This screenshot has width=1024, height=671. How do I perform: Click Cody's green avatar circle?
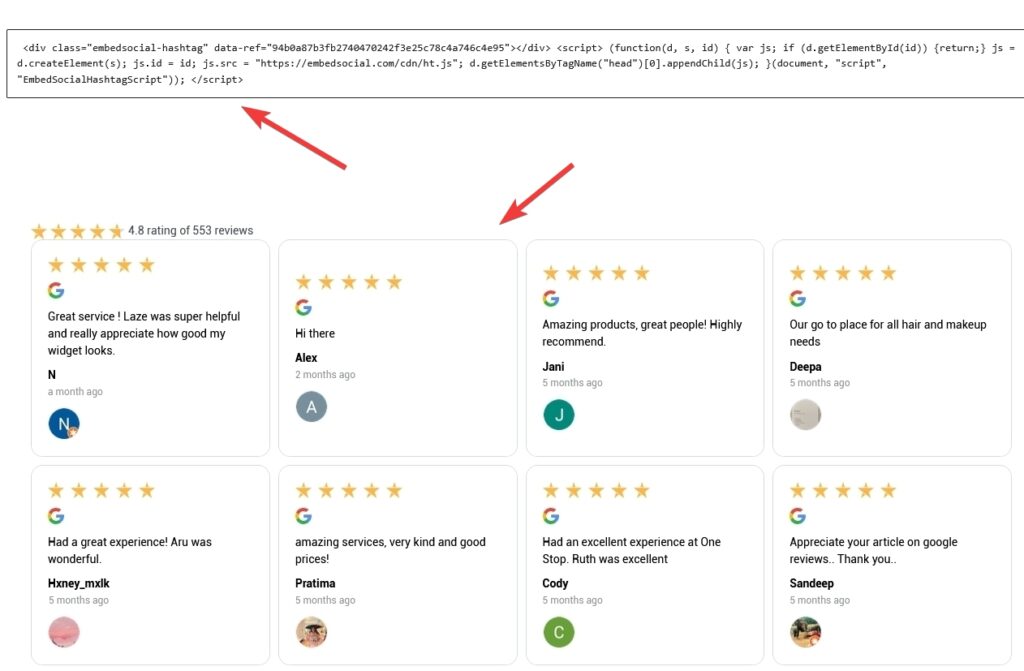[558, 631]
